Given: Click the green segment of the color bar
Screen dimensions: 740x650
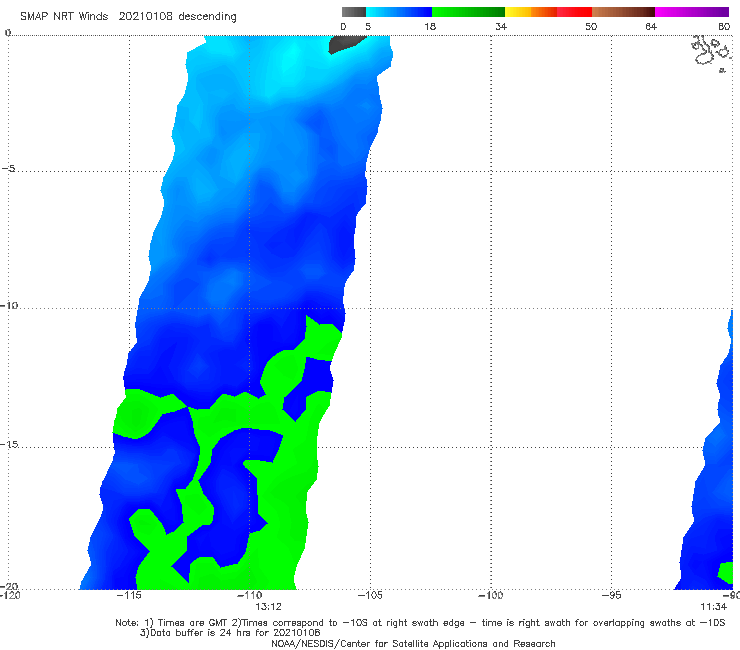Looking at the screenshot, I should [x=468, y=12].
